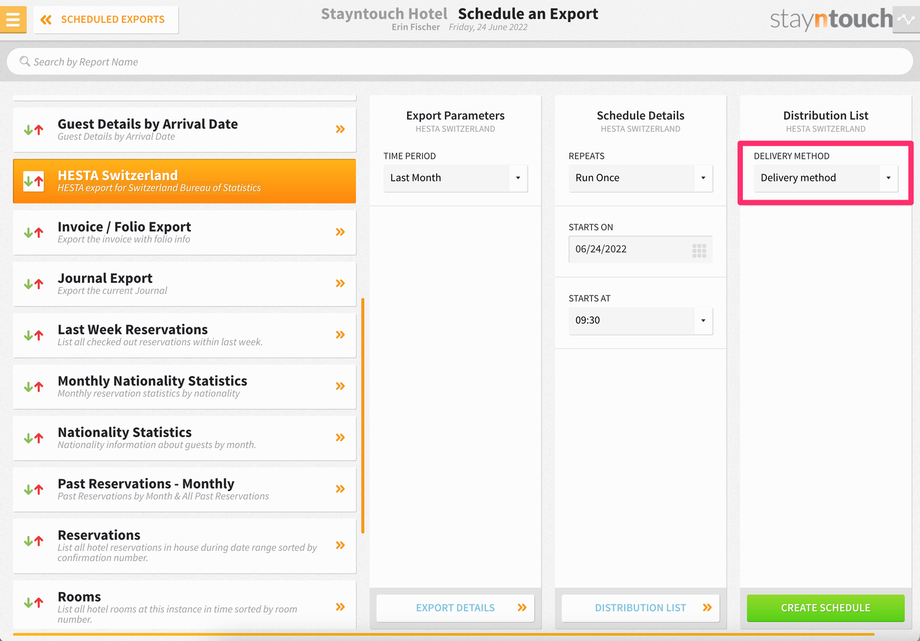Image resolution: width=920 pixels, height=641 pixels.
Task: Click the export arrows icon for Past Reservations - Monthly
Action: 33,490
